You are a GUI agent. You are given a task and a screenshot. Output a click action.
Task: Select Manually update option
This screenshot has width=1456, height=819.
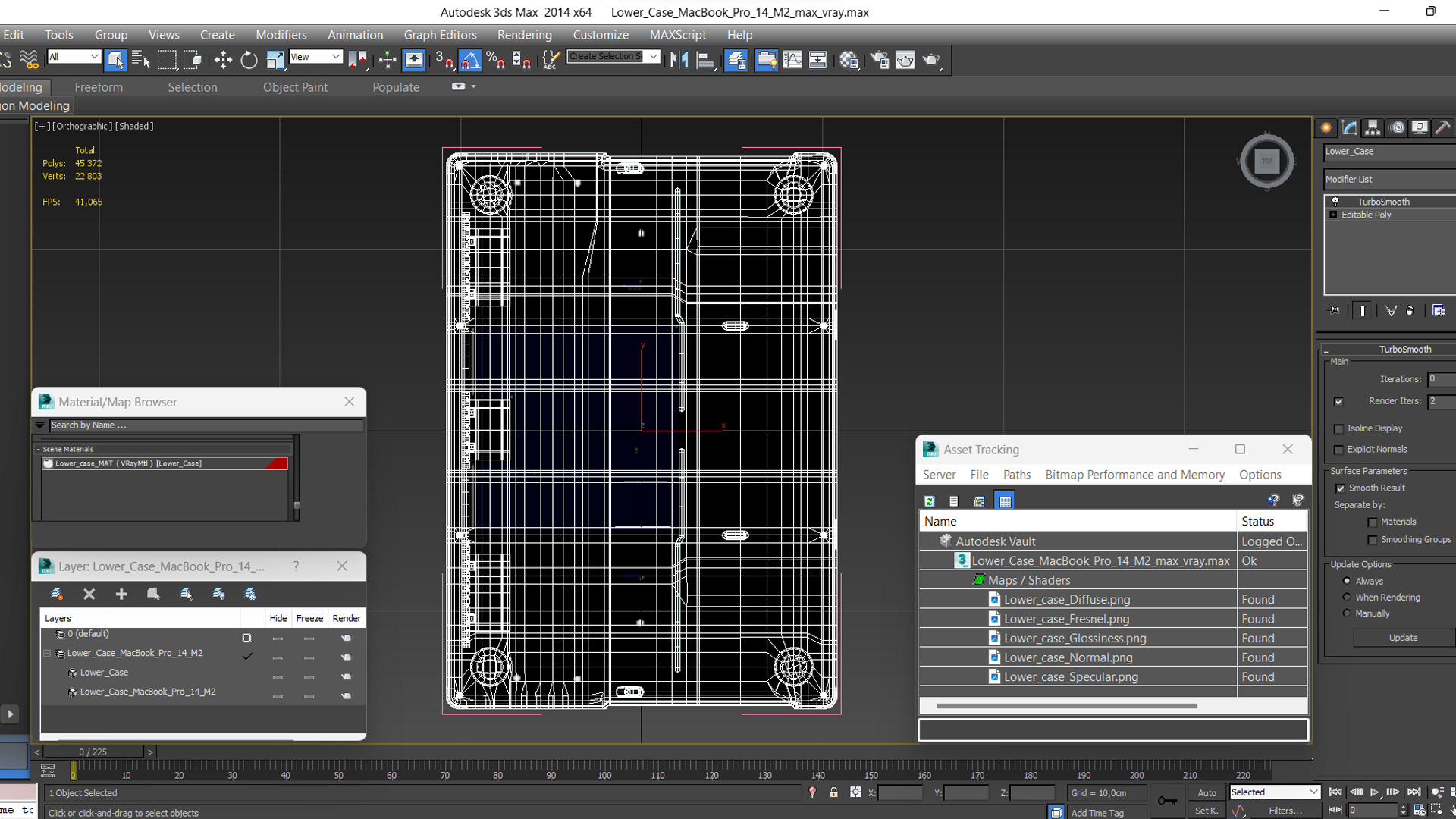tap(1347, 613)
